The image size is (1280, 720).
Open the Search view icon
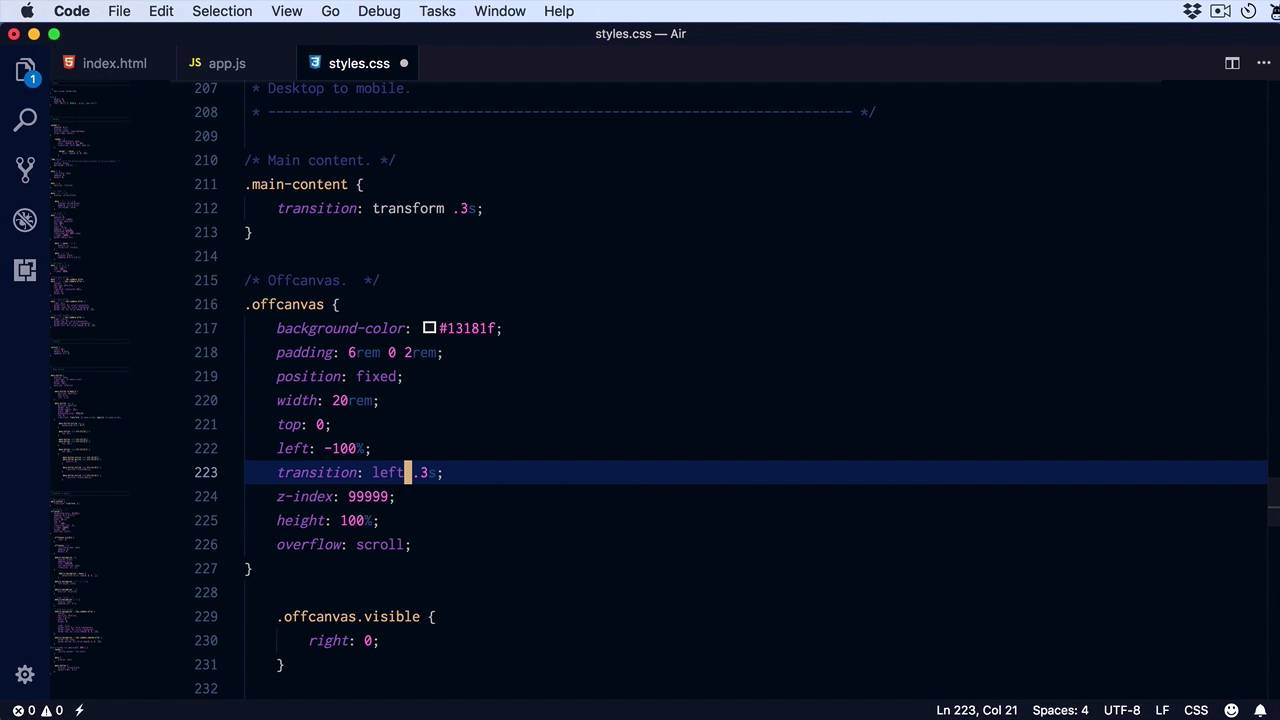(x=26, y=121)
